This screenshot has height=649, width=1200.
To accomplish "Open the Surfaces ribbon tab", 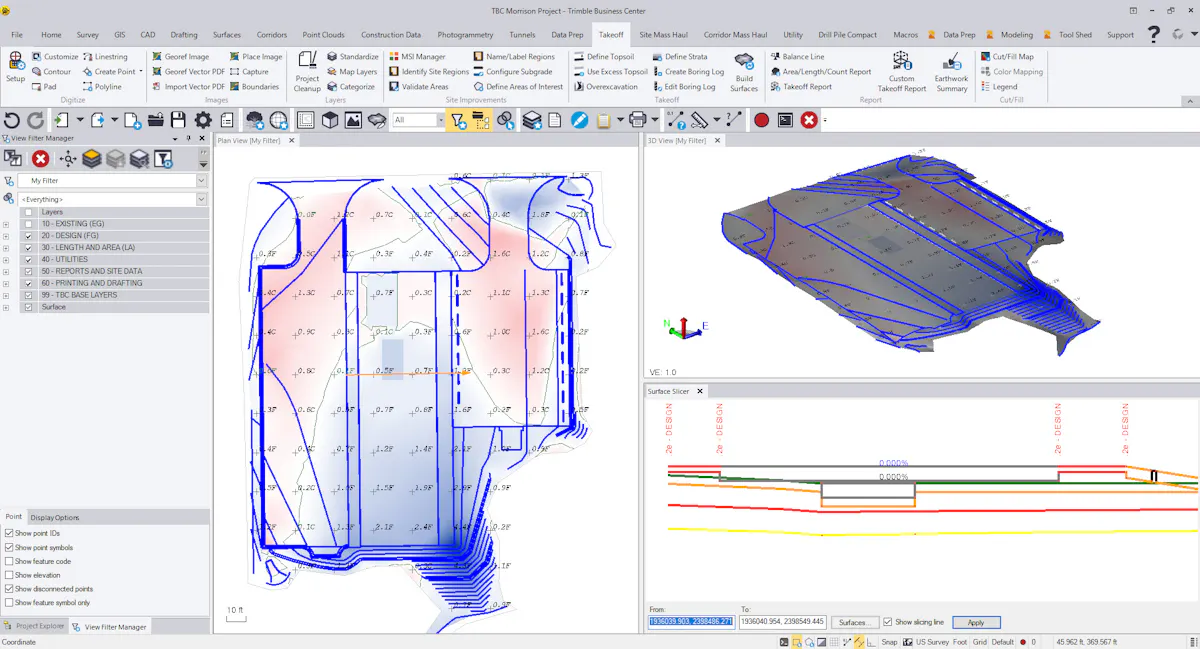I will click(x=227, y=35).
